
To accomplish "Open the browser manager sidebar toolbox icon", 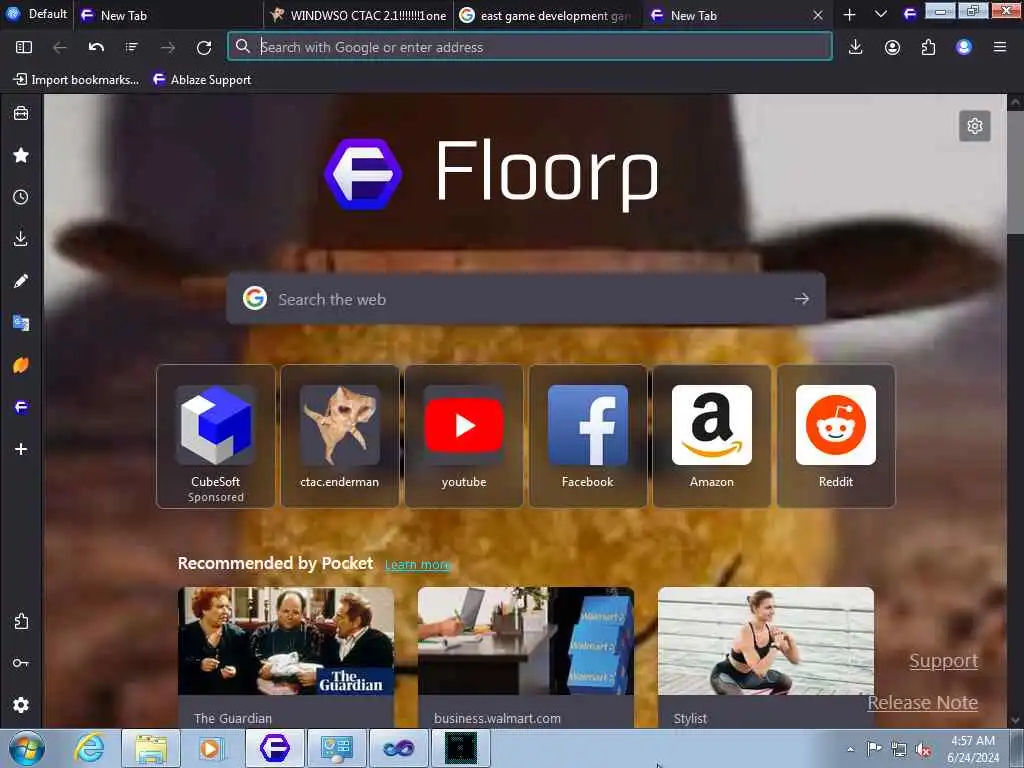I will coord(21,114).
